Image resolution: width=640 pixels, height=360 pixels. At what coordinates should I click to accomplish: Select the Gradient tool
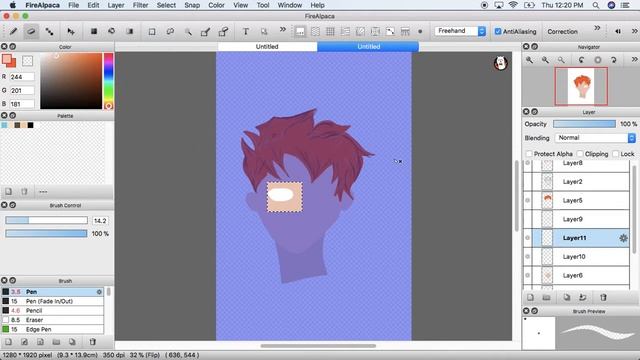click(130, 31)
